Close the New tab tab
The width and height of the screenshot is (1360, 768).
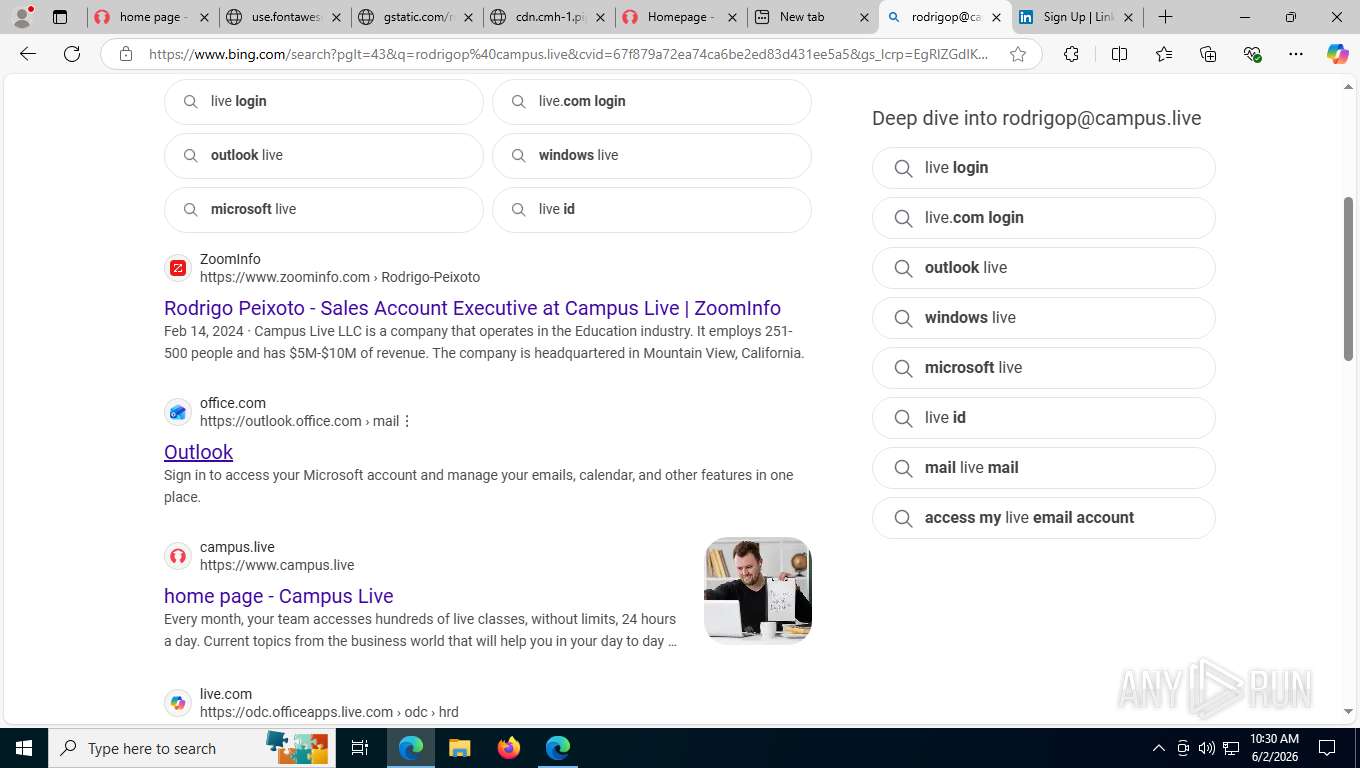865,17
